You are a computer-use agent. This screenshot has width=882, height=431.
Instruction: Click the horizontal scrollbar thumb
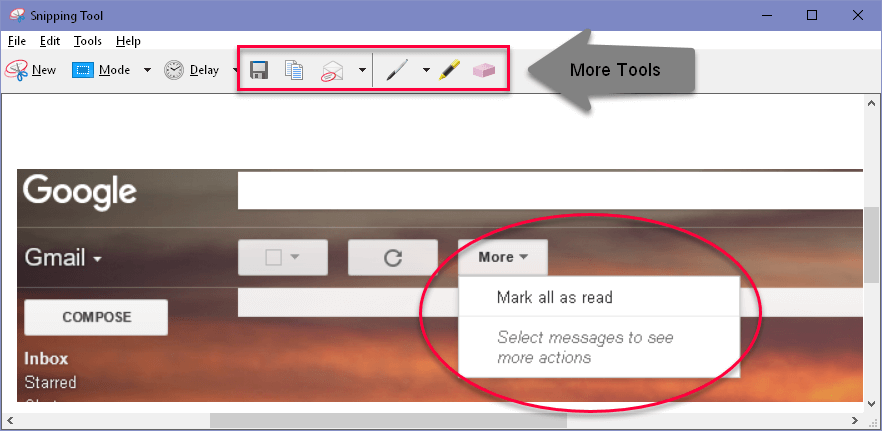388,420
